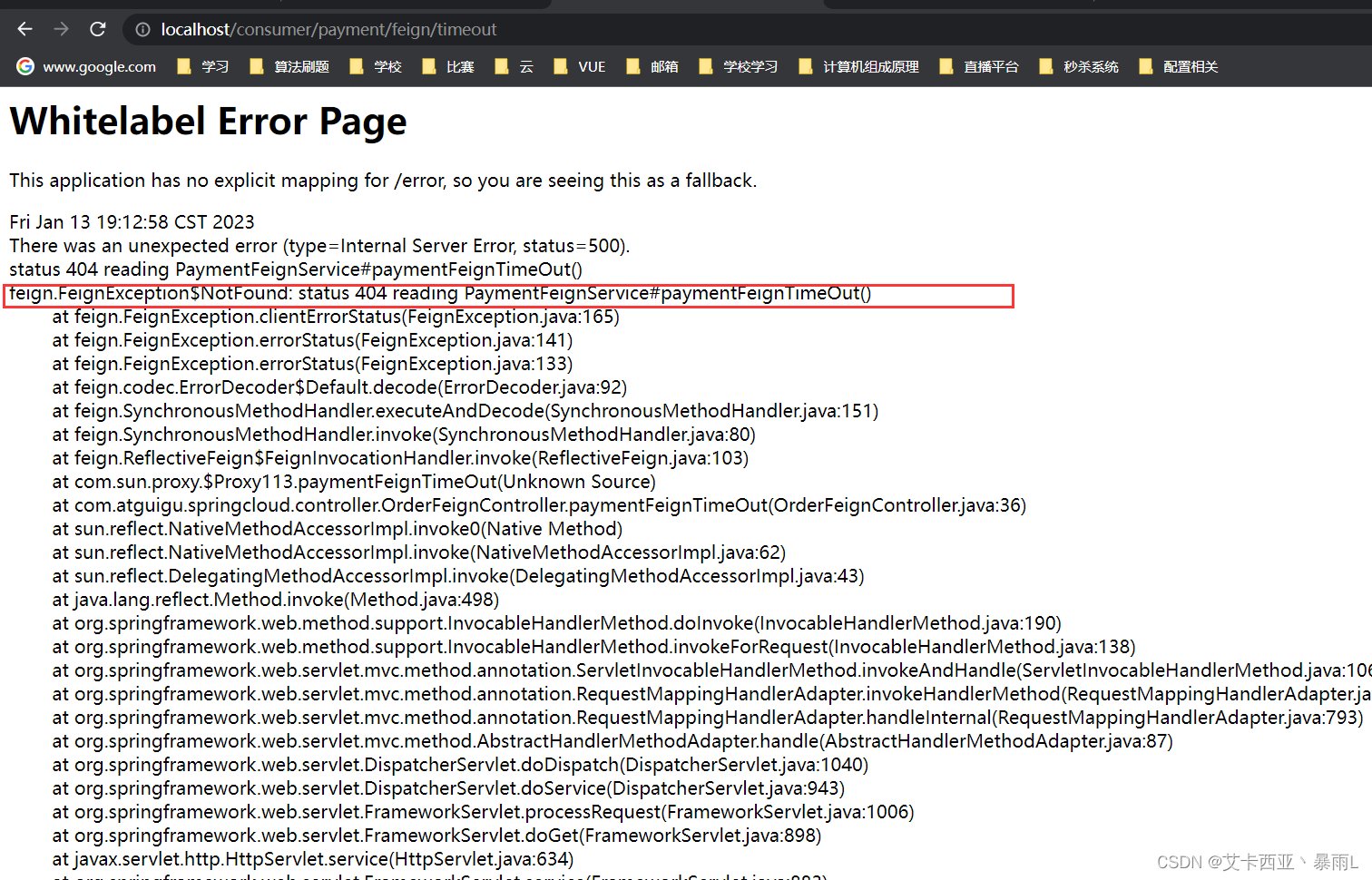Screen dimensions: 1372x880
Task: Open the 秒杀系统 bookmark folder
Action: point(1079,66)
